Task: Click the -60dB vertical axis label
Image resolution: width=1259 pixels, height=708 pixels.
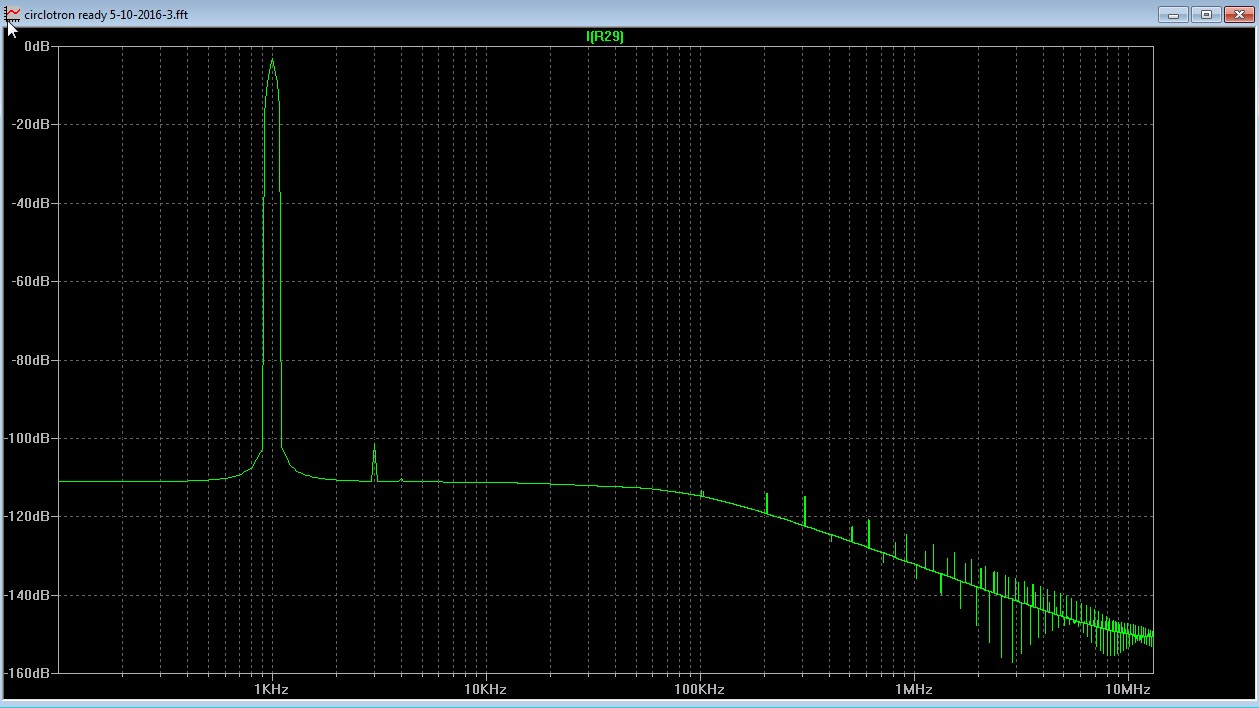Action: coord(31,282)
